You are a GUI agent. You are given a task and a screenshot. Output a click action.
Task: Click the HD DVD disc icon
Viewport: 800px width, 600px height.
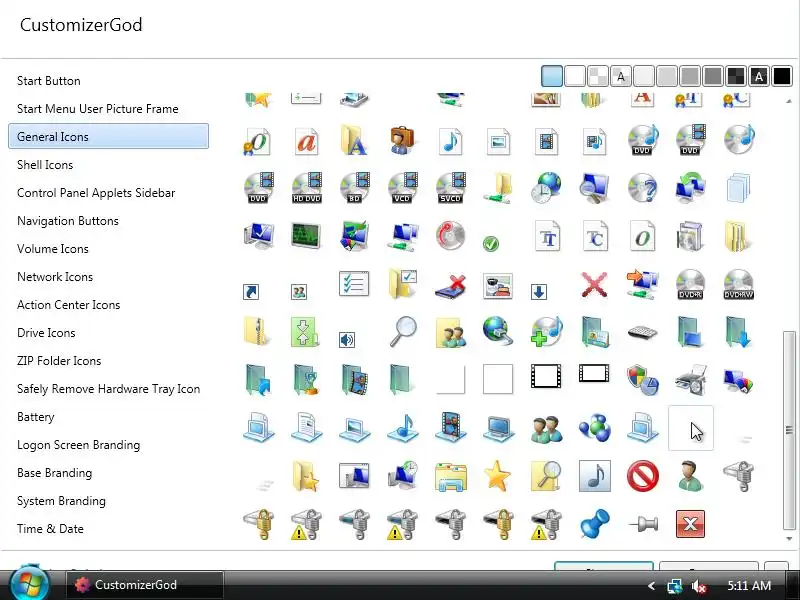click(x=307, y=188)
